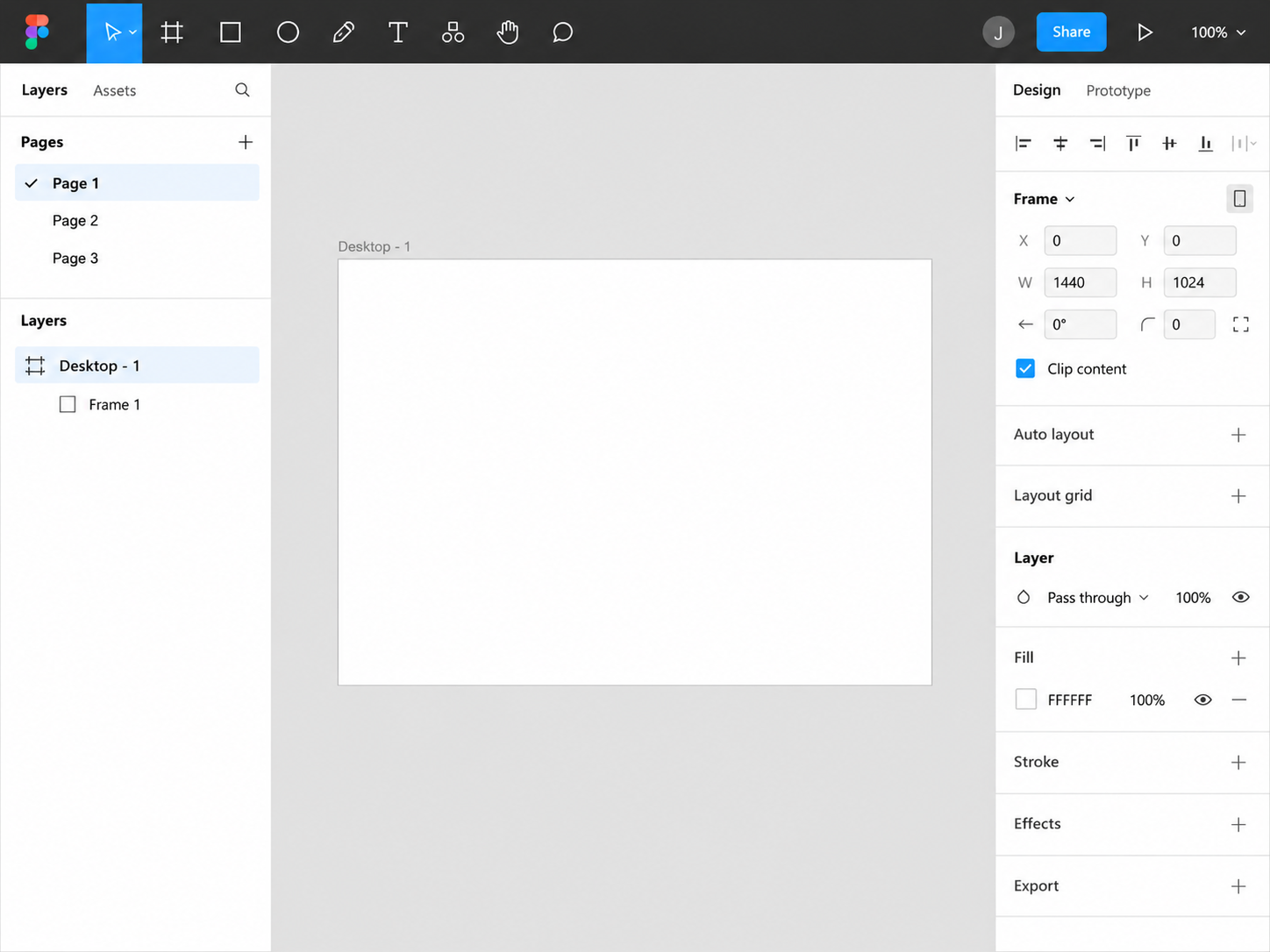Switch to the Prototype tab

point(1118,90)
